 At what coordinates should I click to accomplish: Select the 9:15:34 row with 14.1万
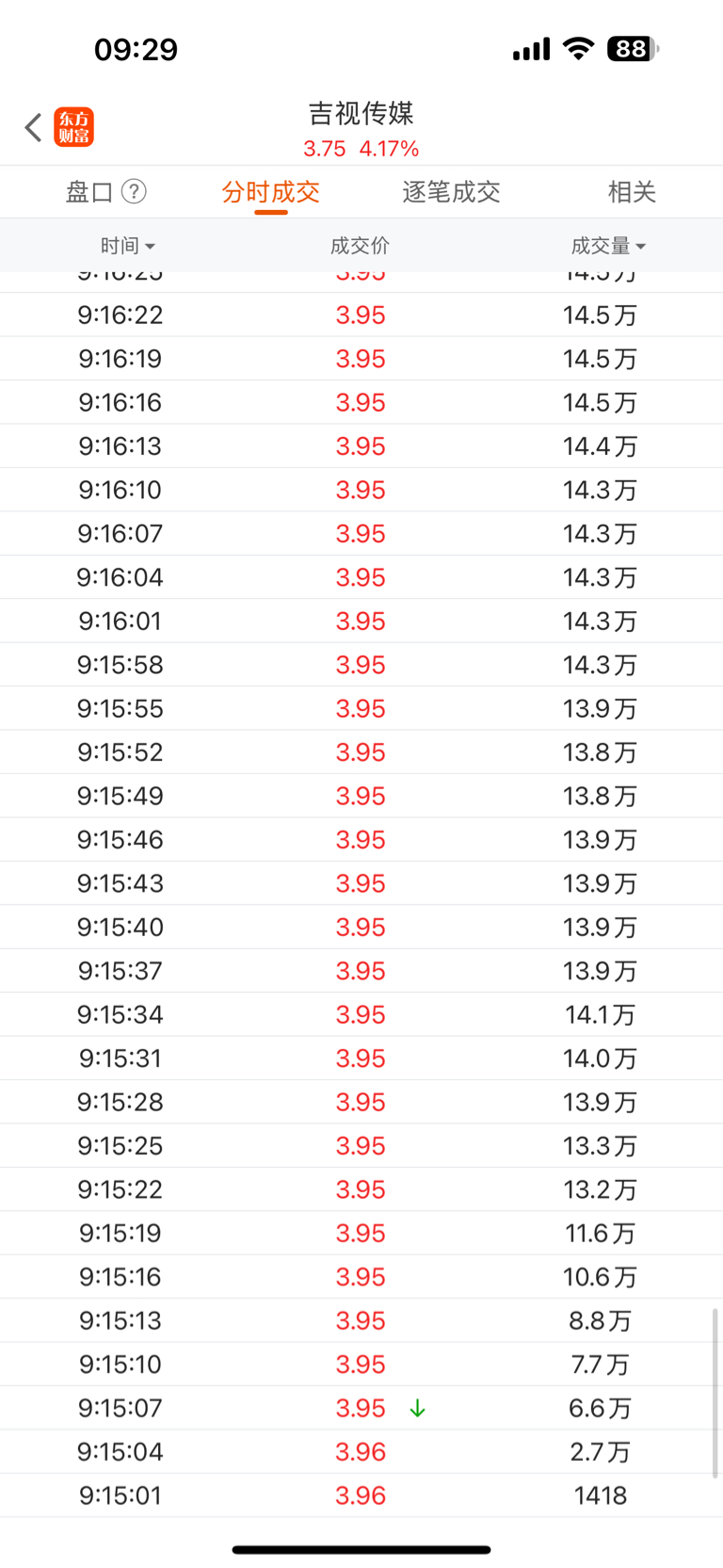point(361,1014)
